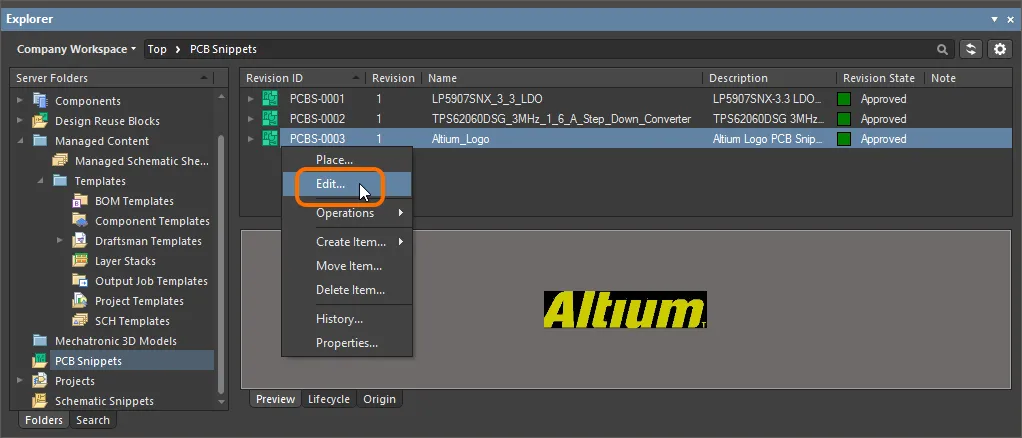
Task: Click the Output Job Templates folder icon
Action: tap(80, 281)
